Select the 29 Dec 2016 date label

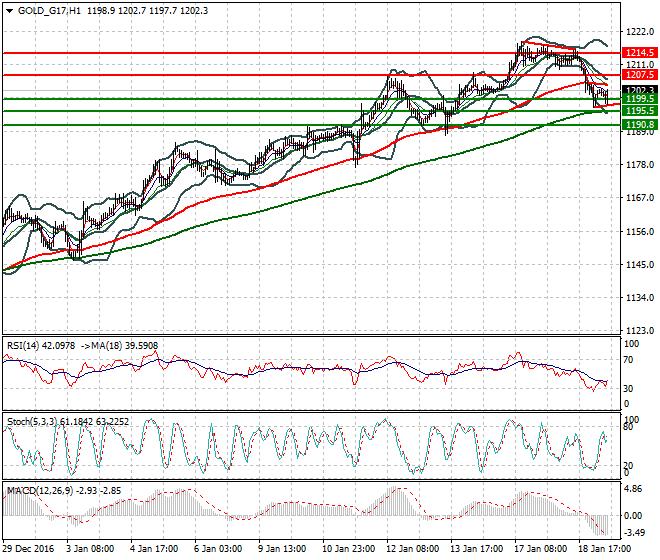coord(29,549)
